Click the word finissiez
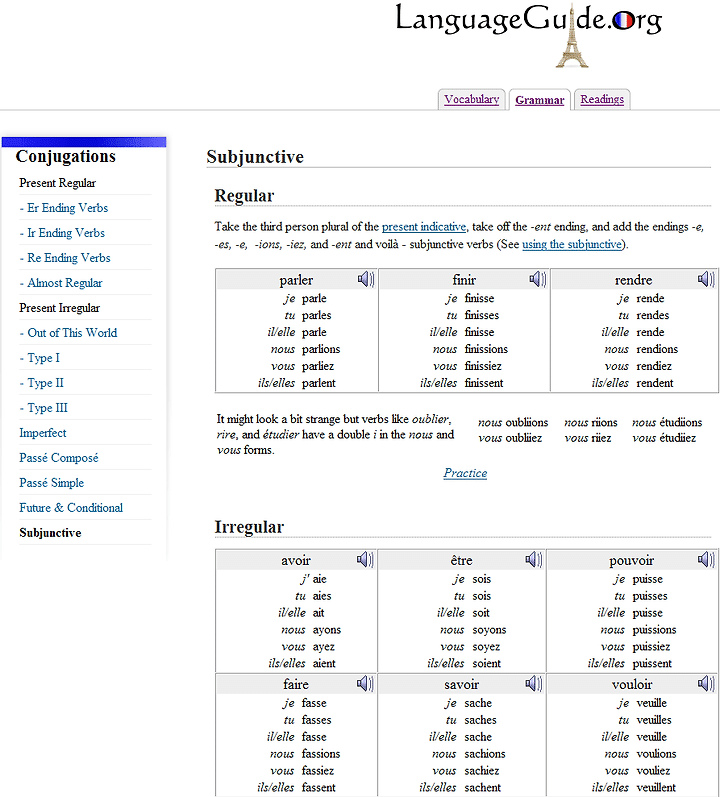Viewport: 720px width, 797px height. coord(483,366)
